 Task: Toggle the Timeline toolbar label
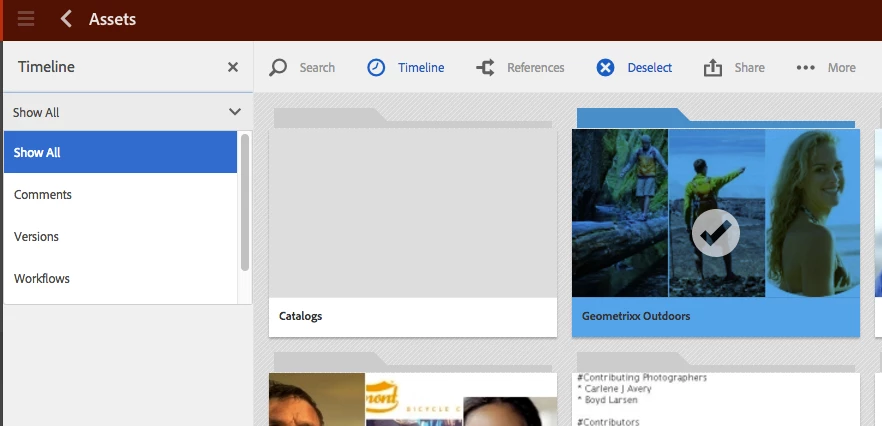click(421, 68)
